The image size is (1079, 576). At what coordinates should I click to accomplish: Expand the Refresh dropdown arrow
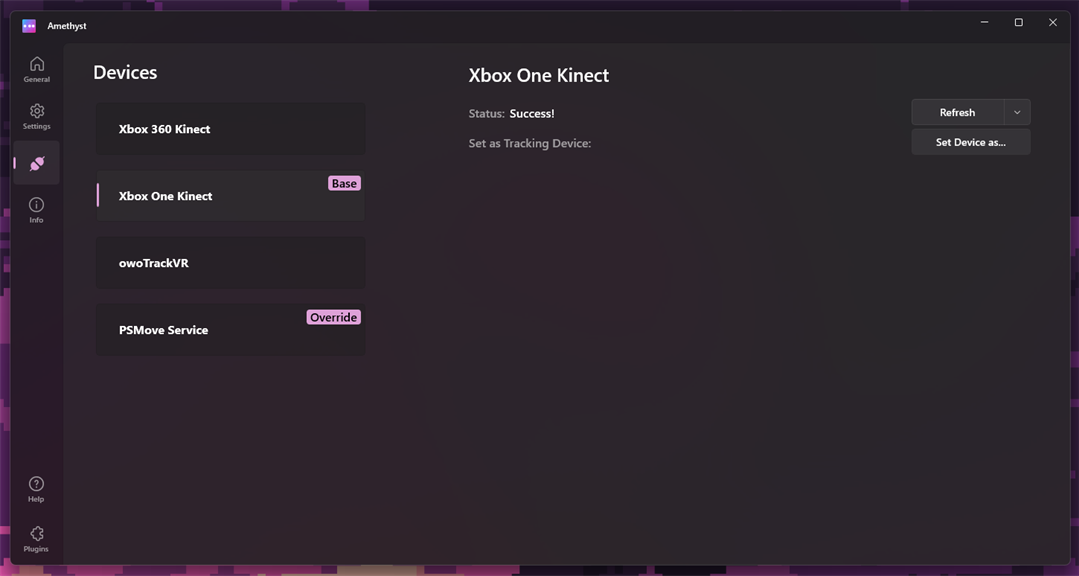pos(1017,112)
